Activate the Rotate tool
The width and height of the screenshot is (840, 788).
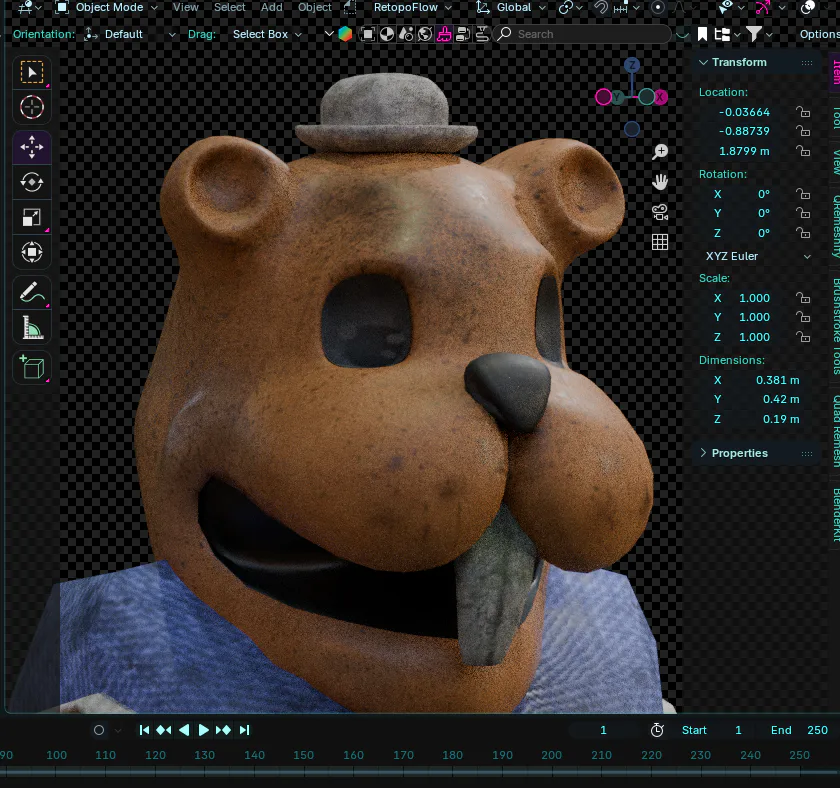(x=32, y=182)
